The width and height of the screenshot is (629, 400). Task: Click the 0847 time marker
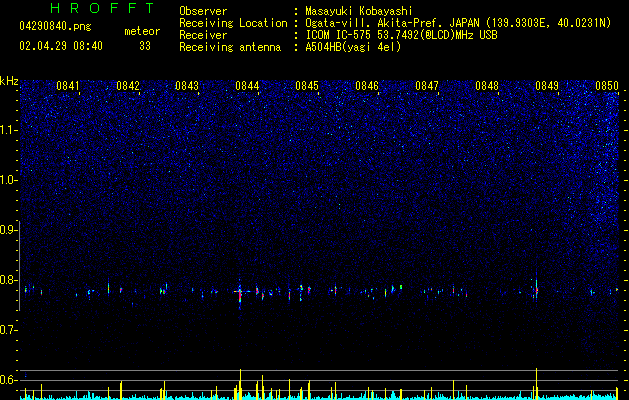(x=427, y=86)
